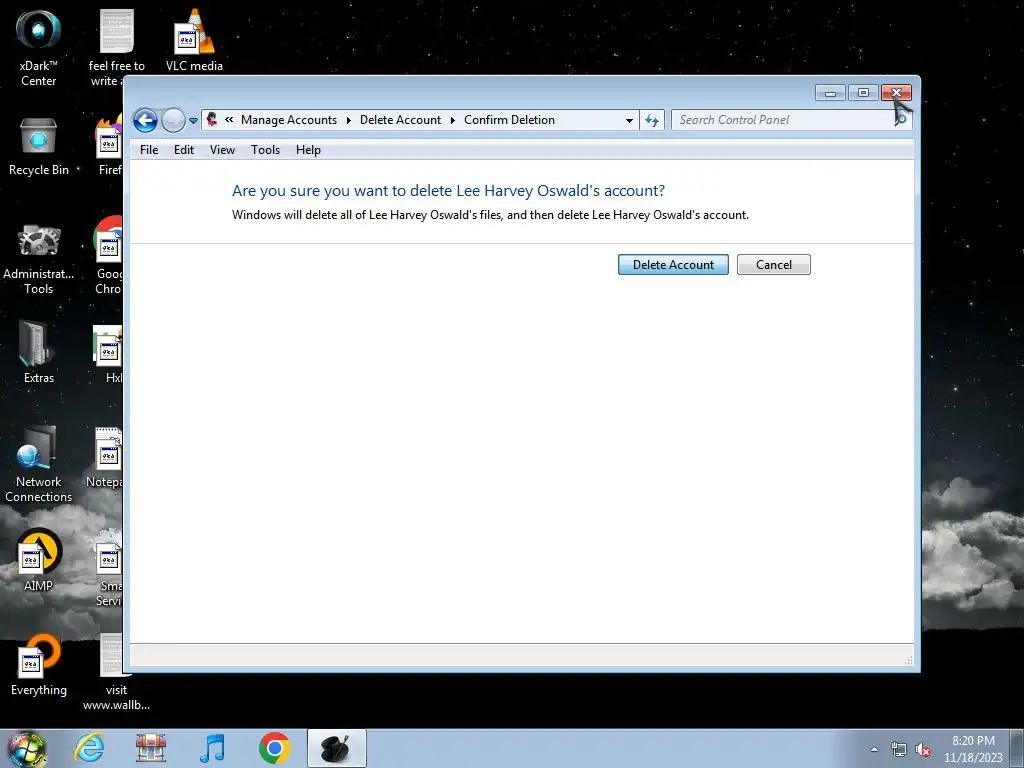The height and width of the screenshot is (768, 1024).
Task: Close the Control Panel window
Action: coord(896,93)
